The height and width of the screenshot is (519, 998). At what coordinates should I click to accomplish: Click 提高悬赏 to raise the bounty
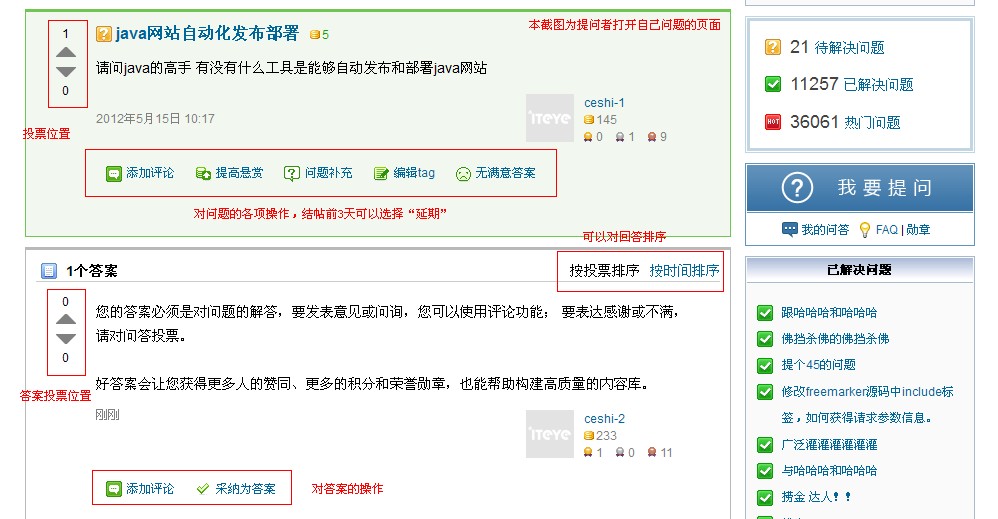coord(229,173)
